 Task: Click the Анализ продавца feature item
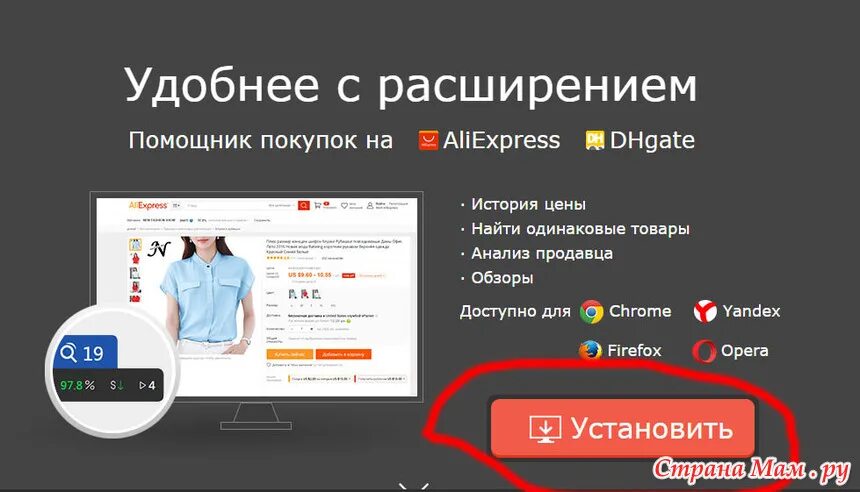[542, 253]
